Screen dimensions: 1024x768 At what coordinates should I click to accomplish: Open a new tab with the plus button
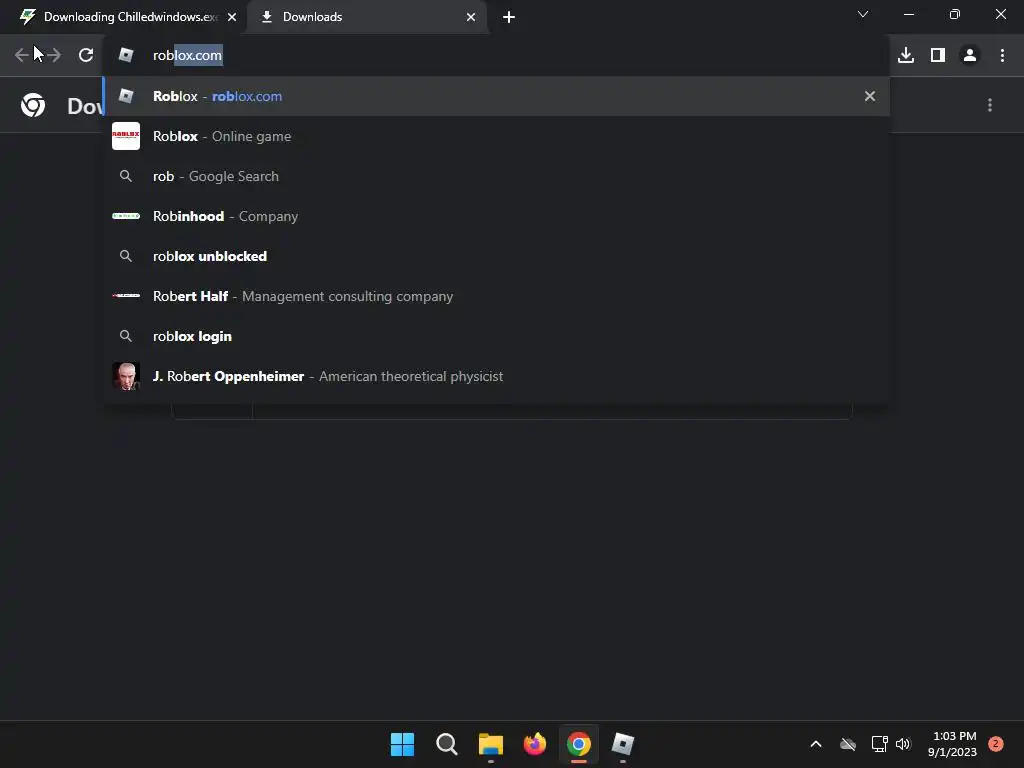(509, 17)
